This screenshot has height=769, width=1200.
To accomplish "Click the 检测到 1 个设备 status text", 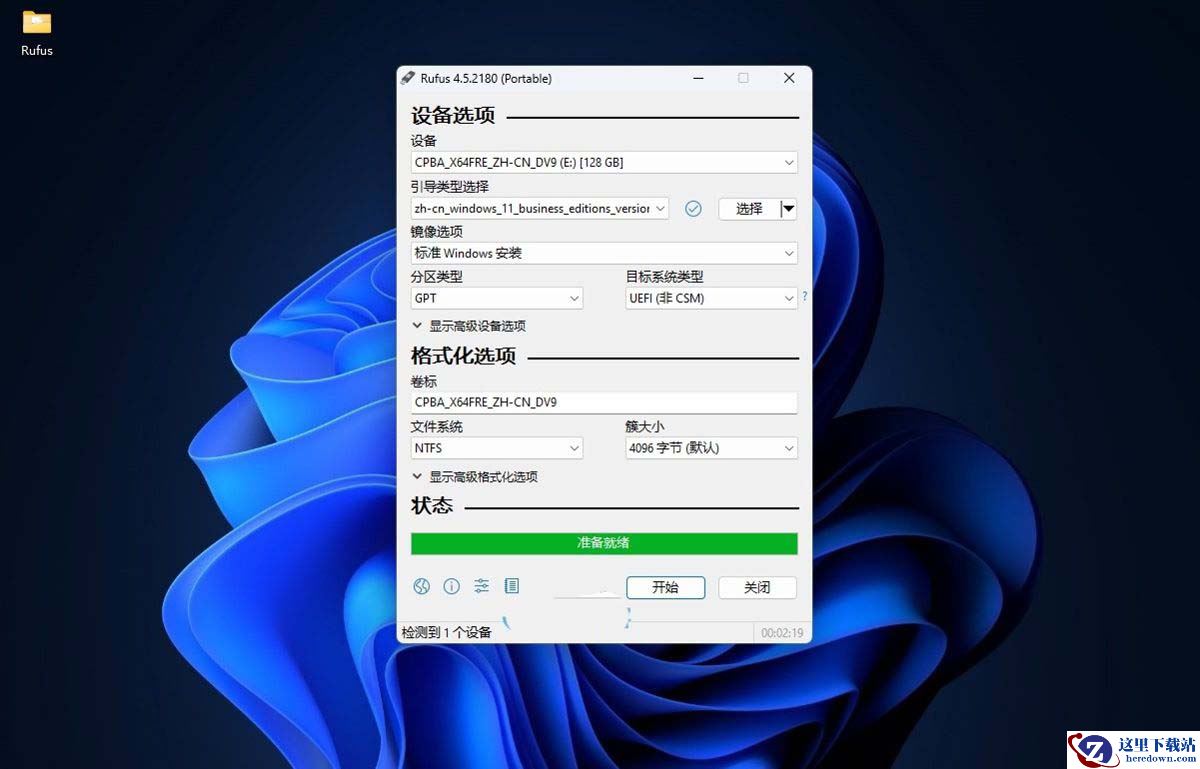I will pos(446,632).
